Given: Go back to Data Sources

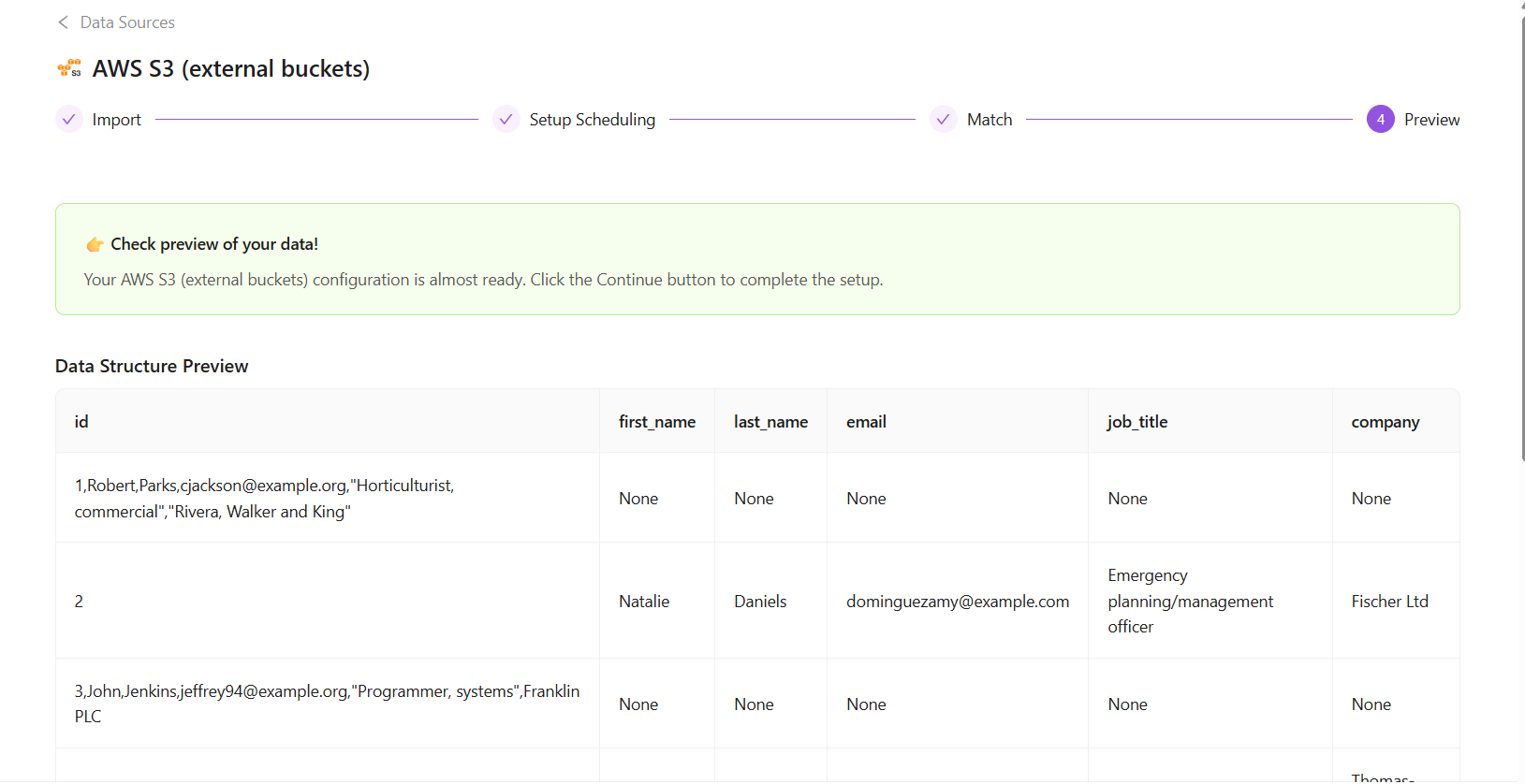Looking at the screenshot, I should [127, 22].
